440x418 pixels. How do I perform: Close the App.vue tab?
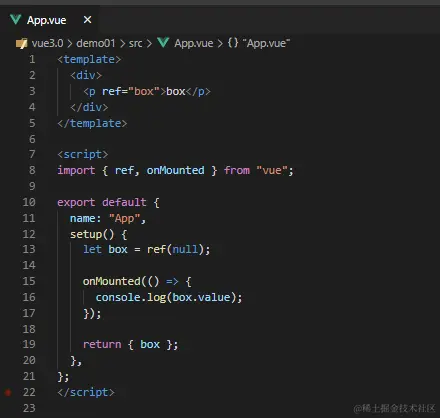click(x=87, y=20)
